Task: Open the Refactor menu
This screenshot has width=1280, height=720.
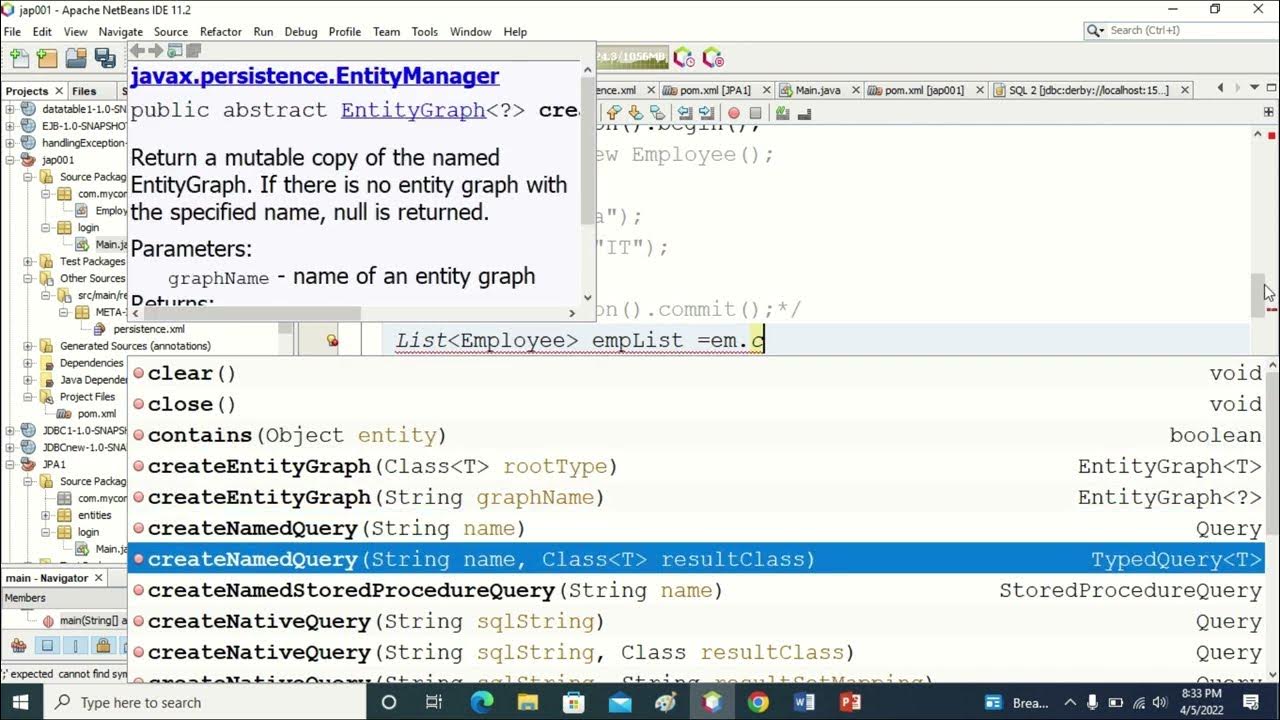Action: pyautogui.click(x=220, y=32)
